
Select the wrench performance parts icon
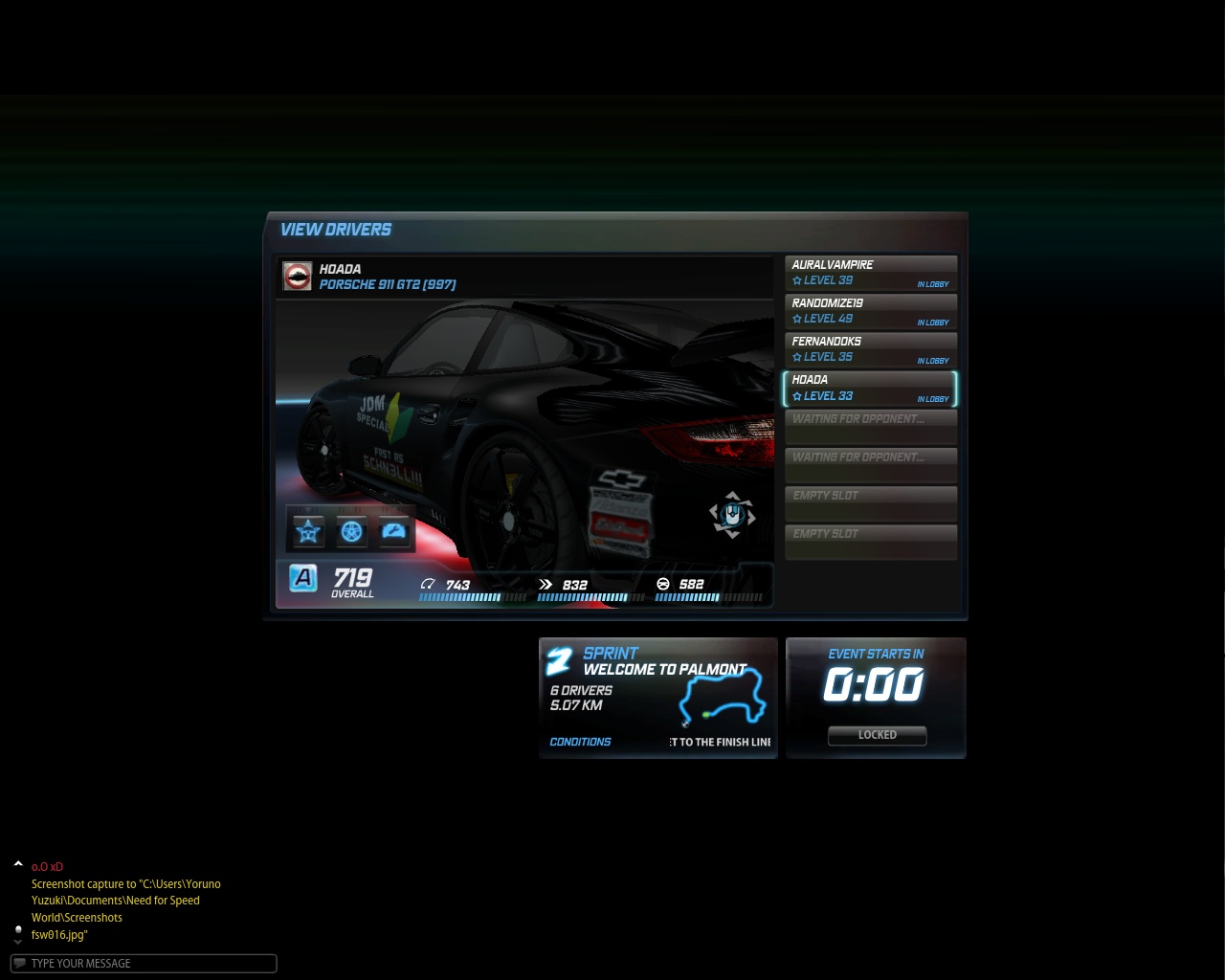[x=394, y=531]
